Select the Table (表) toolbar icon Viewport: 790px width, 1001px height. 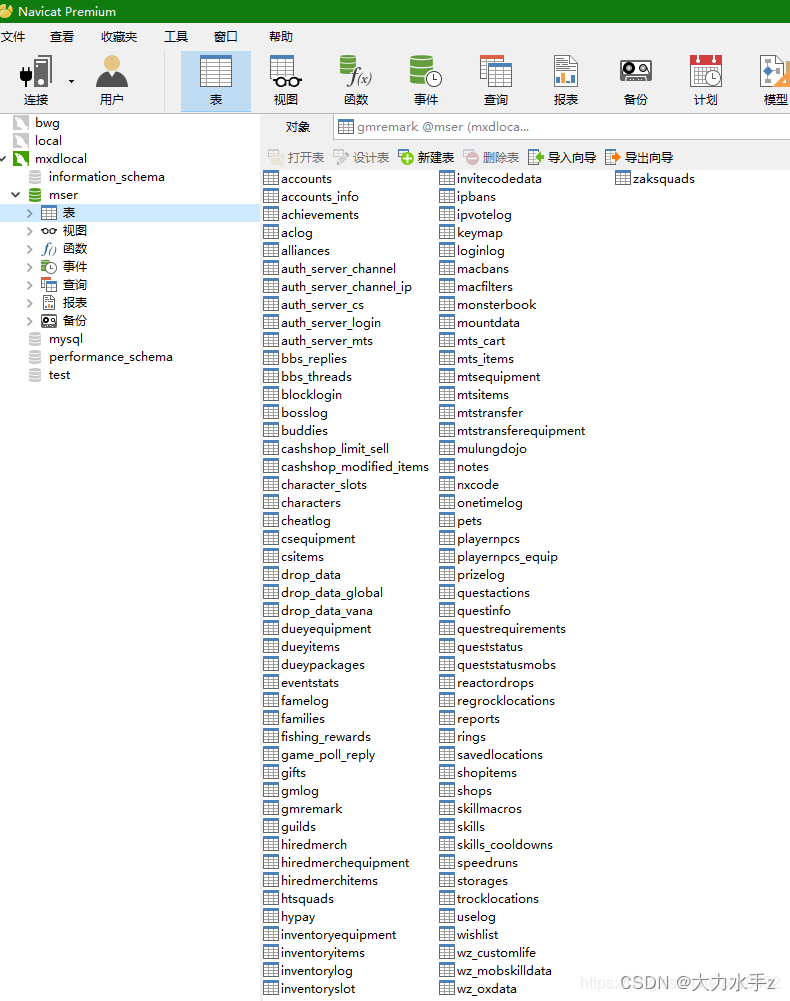(216, 80)
